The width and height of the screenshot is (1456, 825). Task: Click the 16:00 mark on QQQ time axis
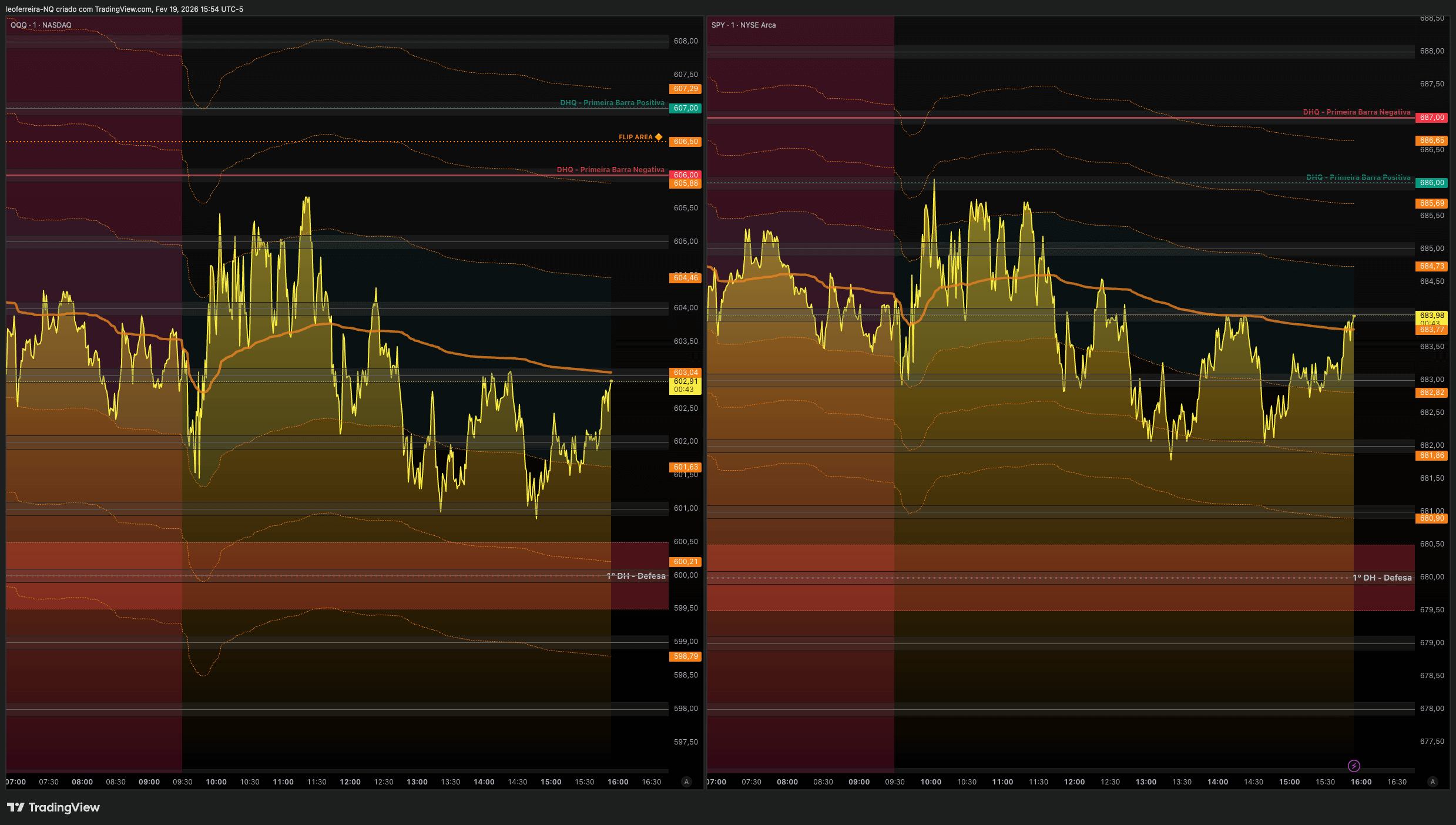pyautogui.click(x=618, y=782)
